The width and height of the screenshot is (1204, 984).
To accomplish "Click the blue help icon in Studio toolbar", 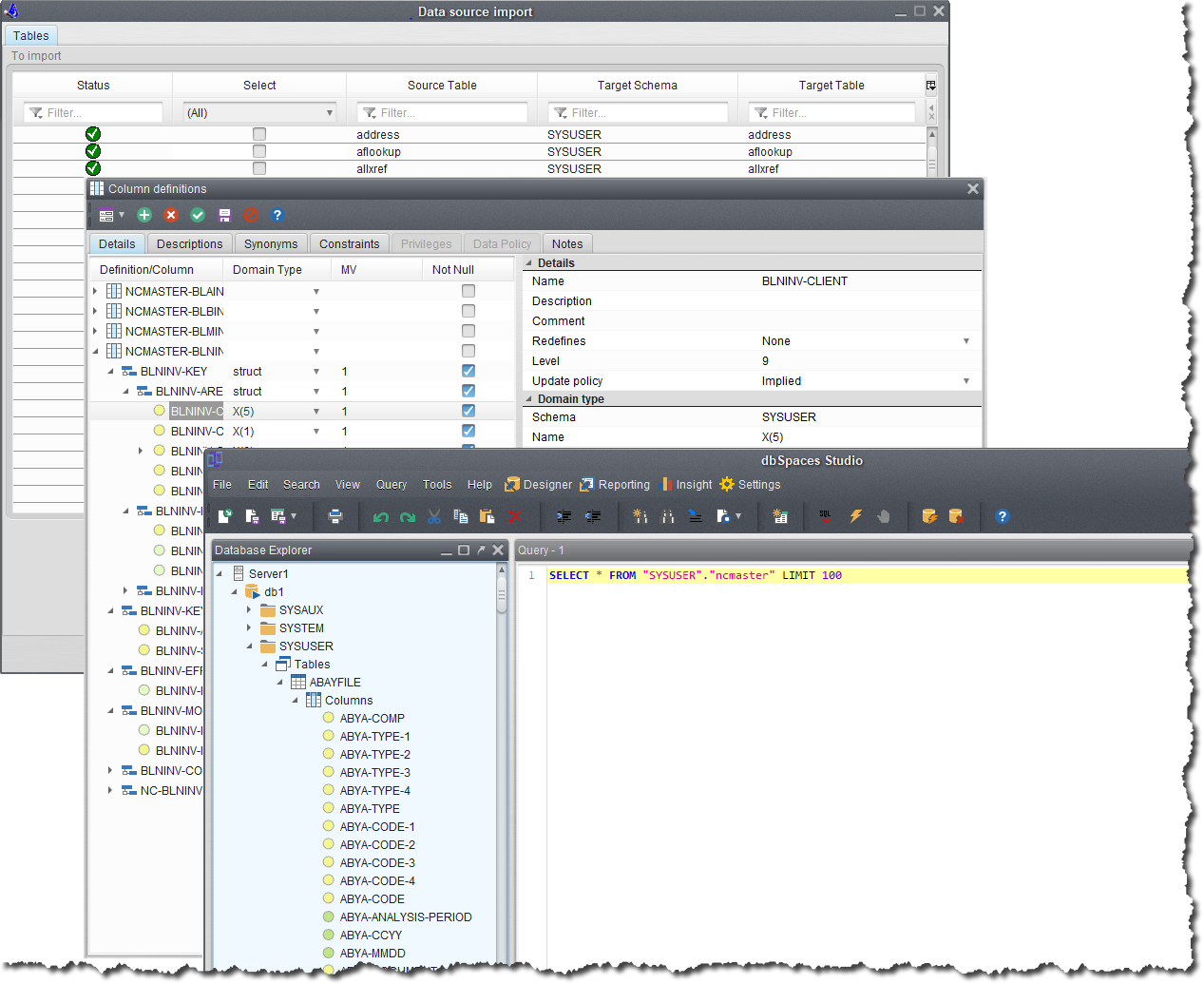I will click(x=1002, y=516).
